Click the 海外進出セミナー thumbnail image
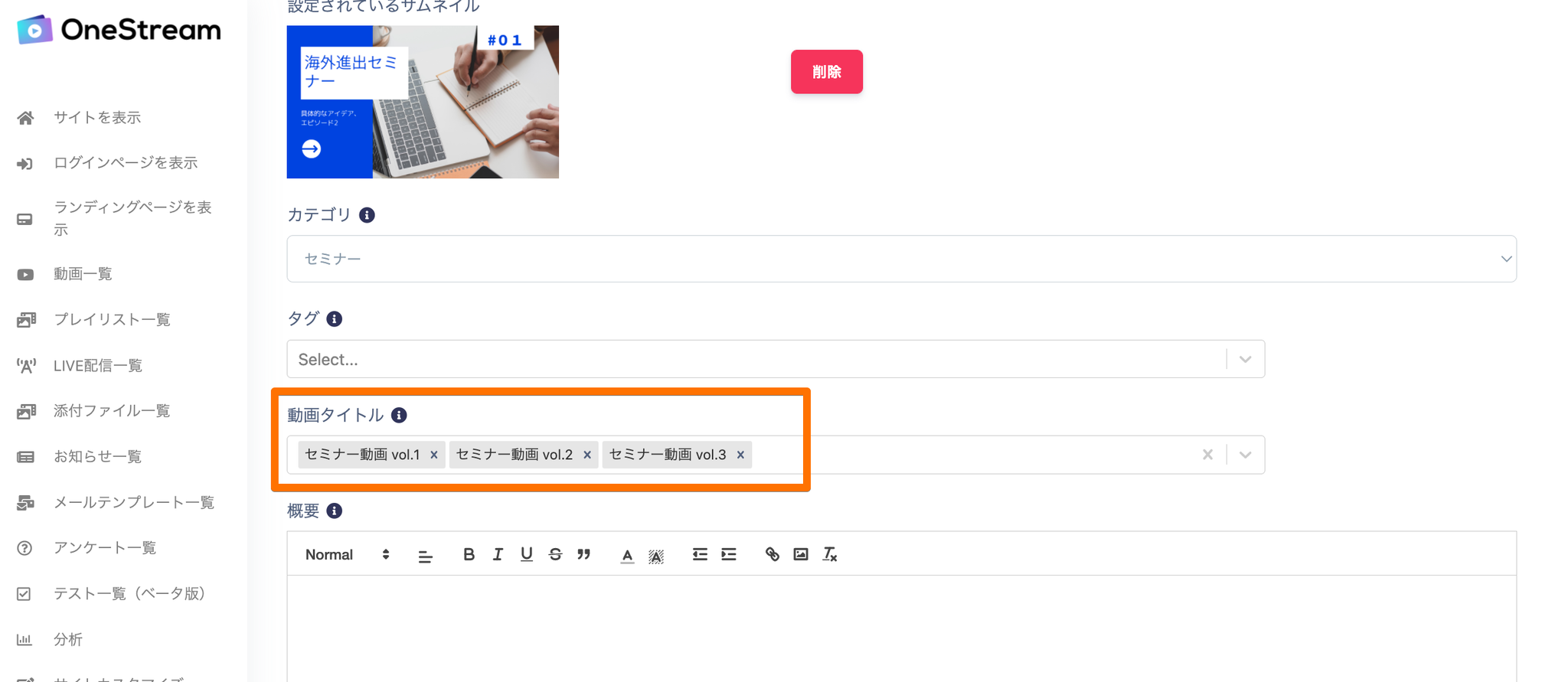This screenshot has width=1568, height=682. [x=423, y=102]
